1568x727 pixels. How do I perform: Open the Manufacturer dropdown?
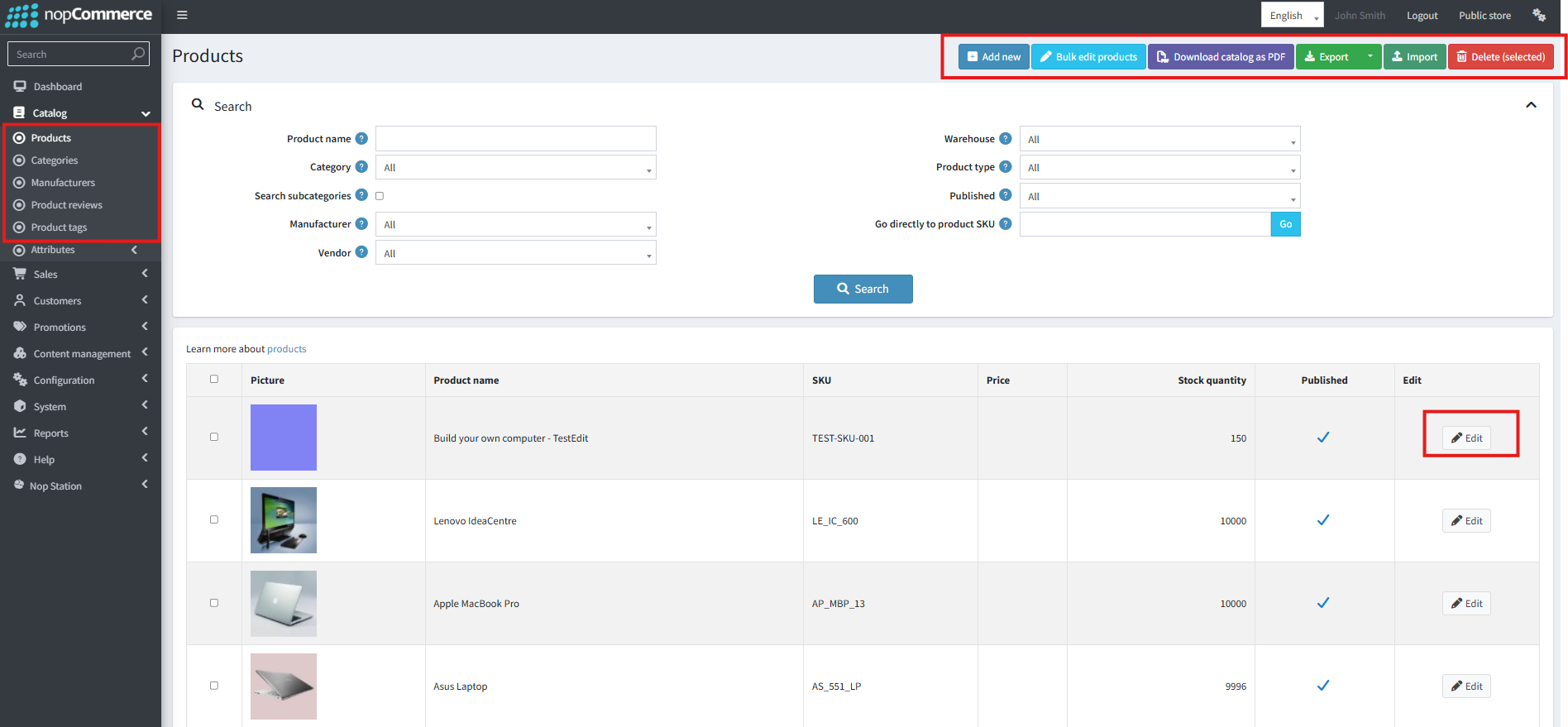(x=516, y=224)
